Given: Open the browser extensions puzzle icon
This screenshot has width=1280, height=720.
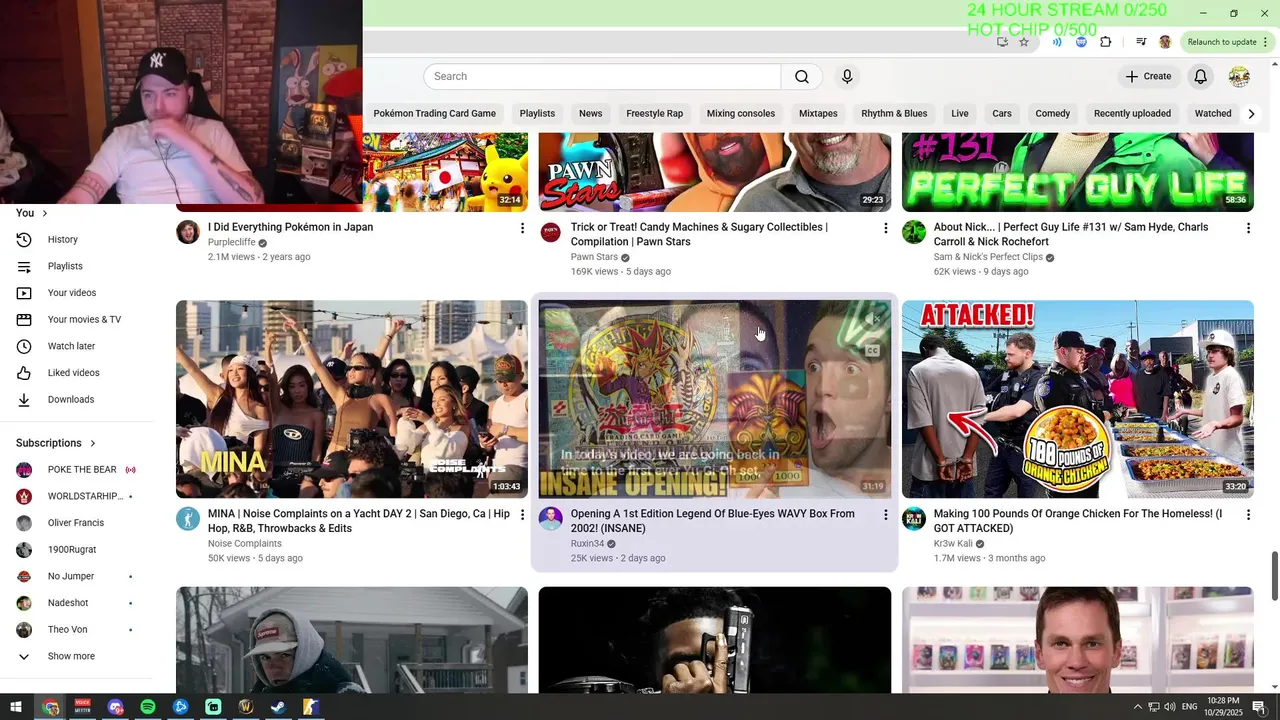Looking at the screenshot, I should pyautogui.click(x=1106, y=42).
